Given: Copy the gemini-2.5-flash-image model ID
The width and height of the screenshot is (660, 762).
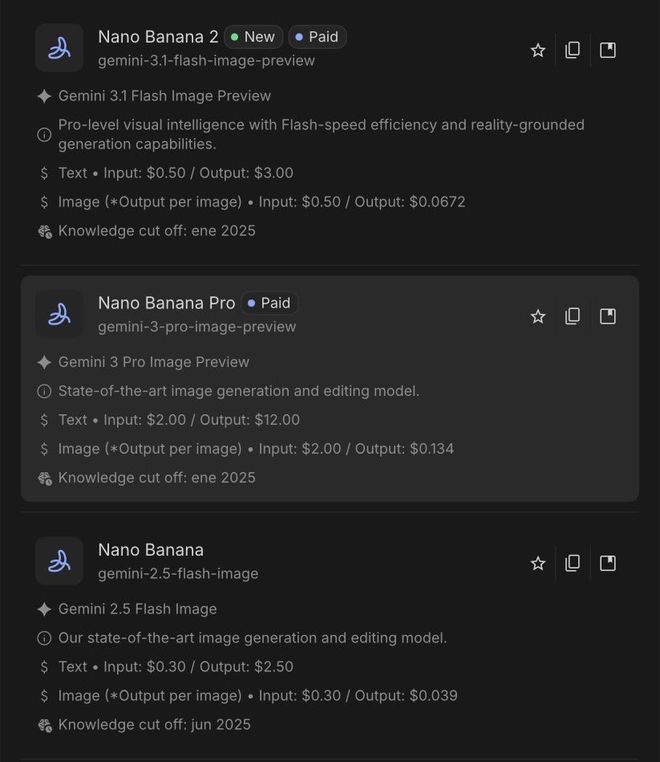Looking at the screenshot, I should (572, 563).
